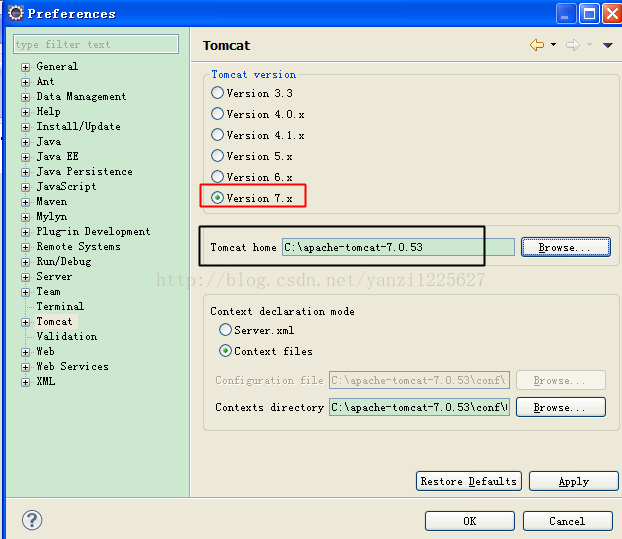Minimize the Preferences window
Screen dimensions: 622x539
click(566, 14)
